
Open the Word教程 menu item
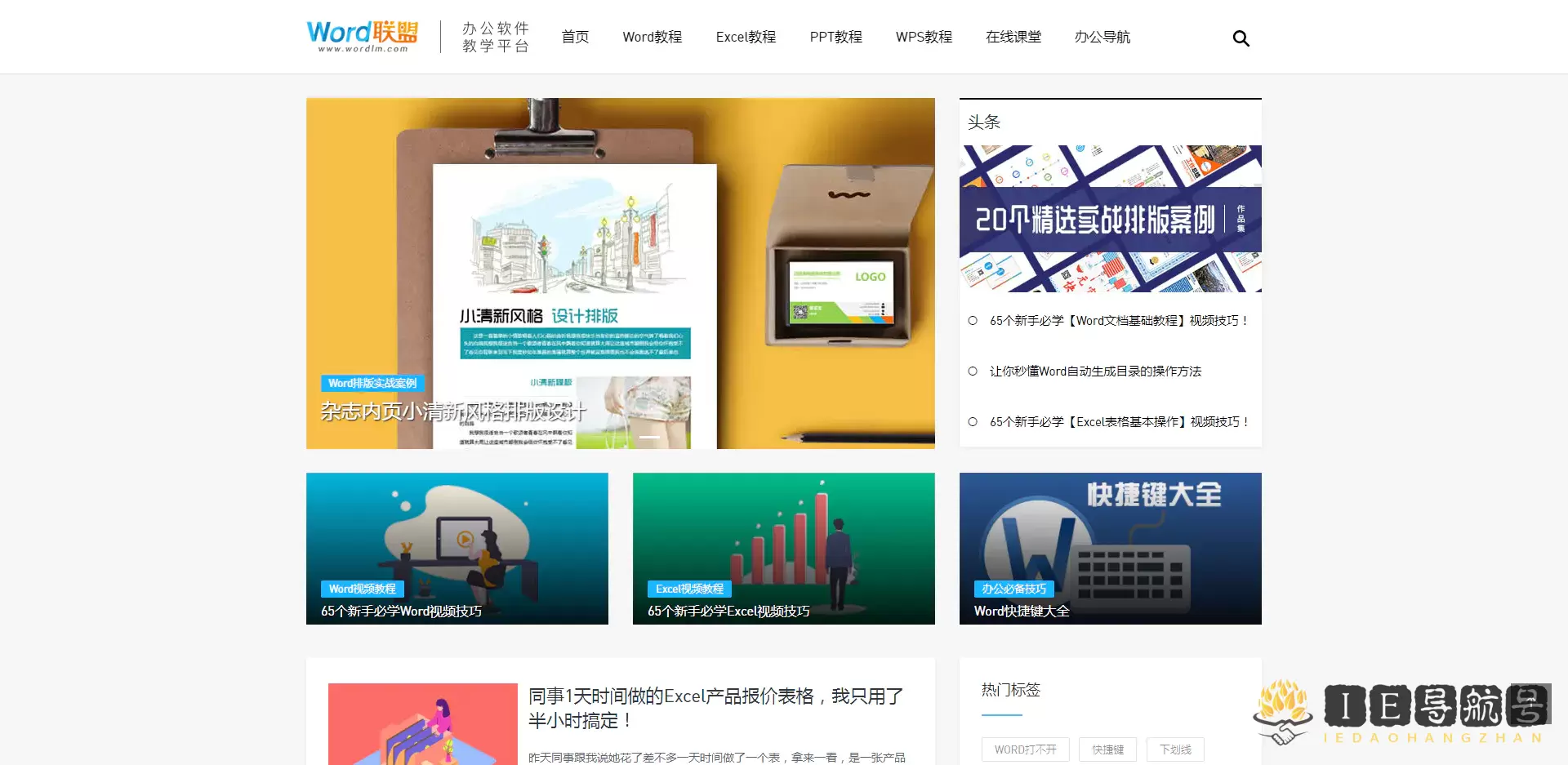[652, 37]
